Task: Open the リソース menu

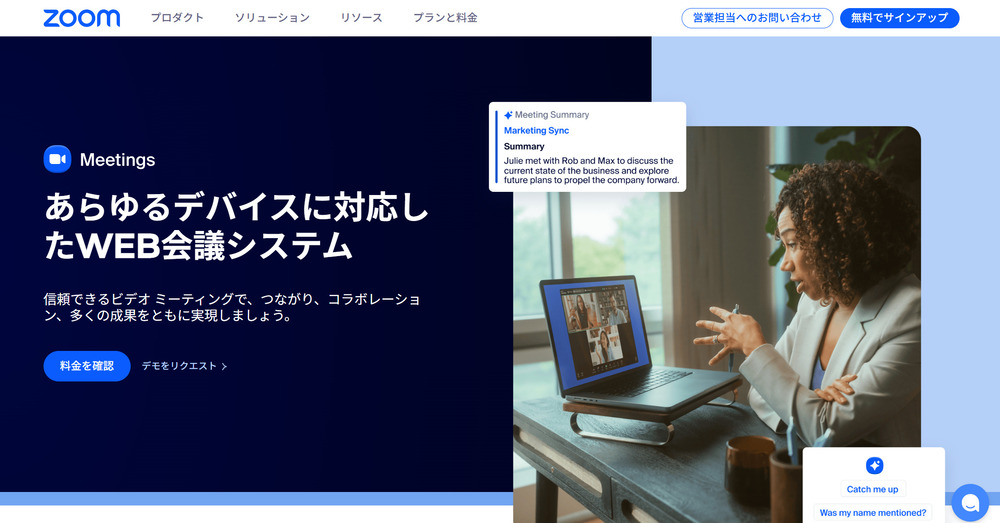Action: tap(362, 18)
